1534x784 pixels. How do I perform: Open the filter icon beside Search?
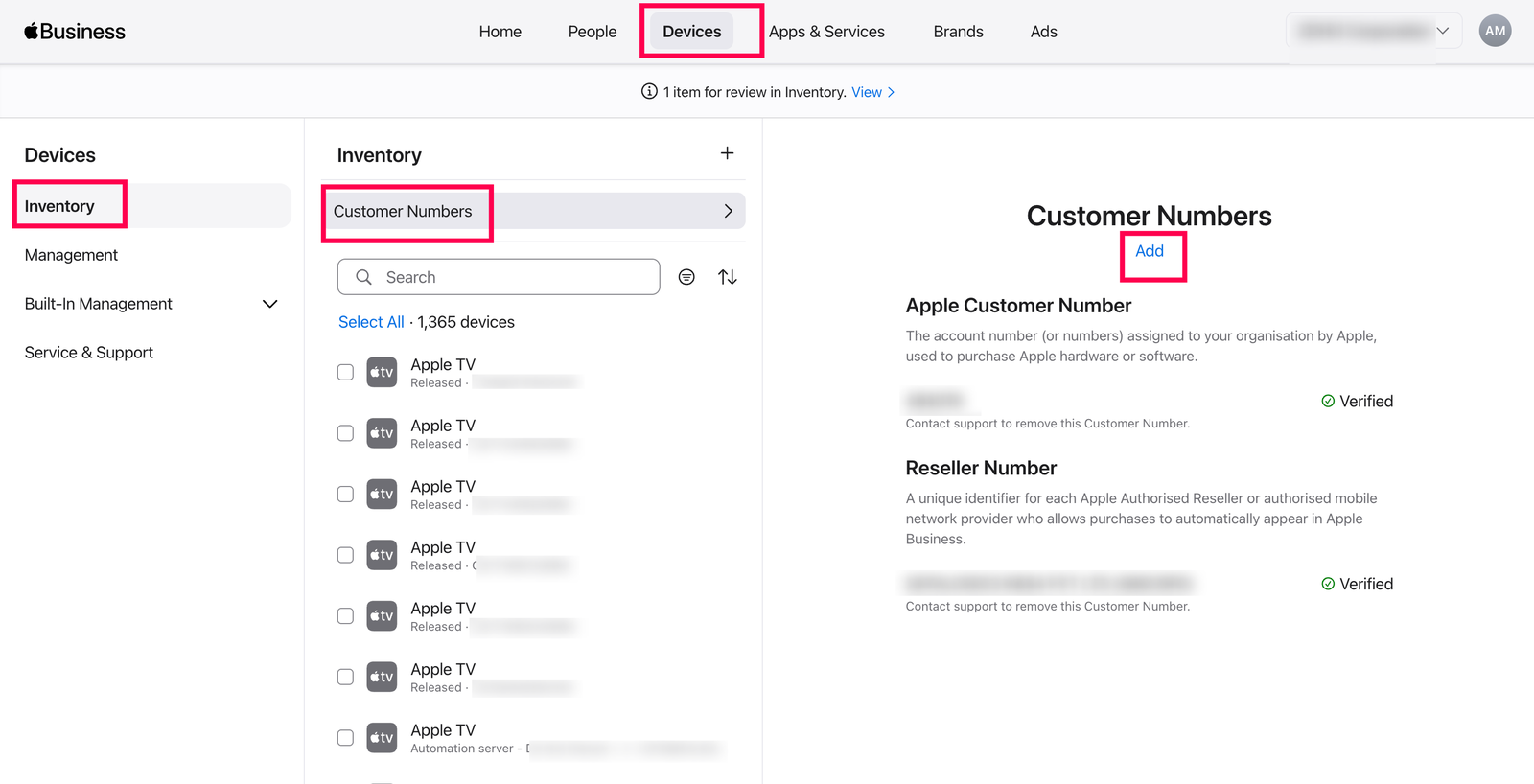[x=686, y=277]
